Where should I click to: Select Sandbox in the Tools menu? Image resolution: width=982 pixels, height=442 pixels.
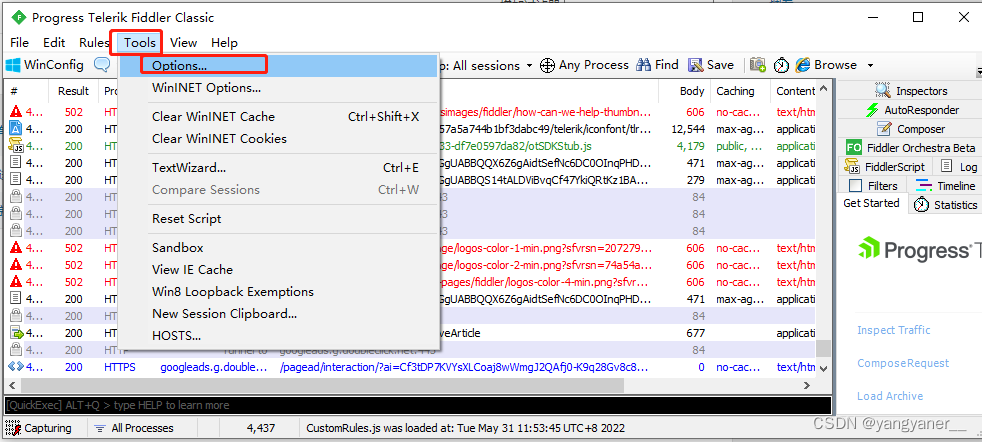point(278,247)
